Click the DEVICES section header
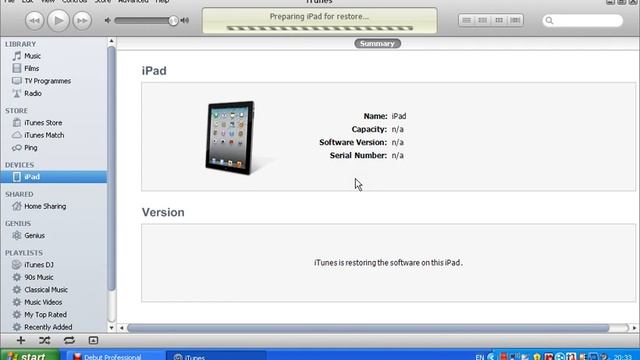Image resolution: width=640 pixels, height=360 pixels. 19,165
